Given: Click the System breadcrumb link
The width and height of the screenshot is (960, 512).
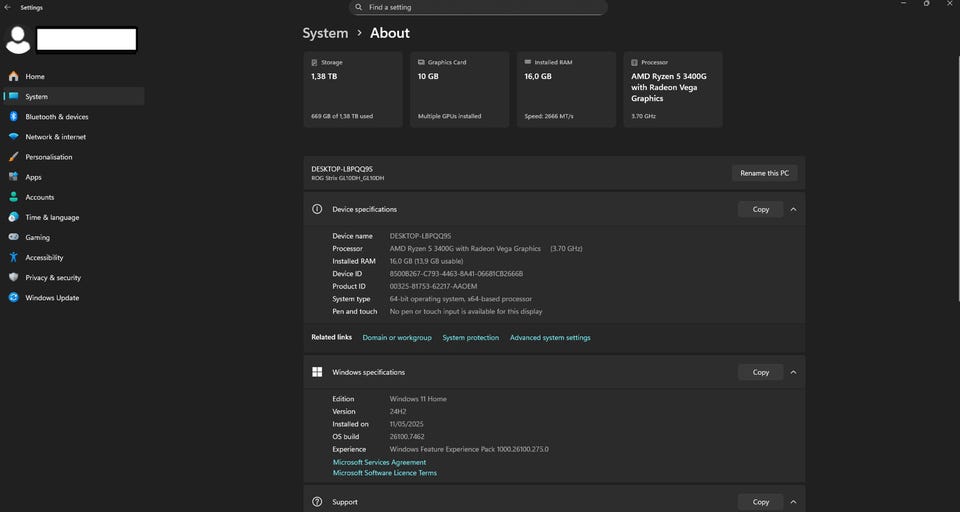Looking at the screenshot, I should (x=325, y=33).
